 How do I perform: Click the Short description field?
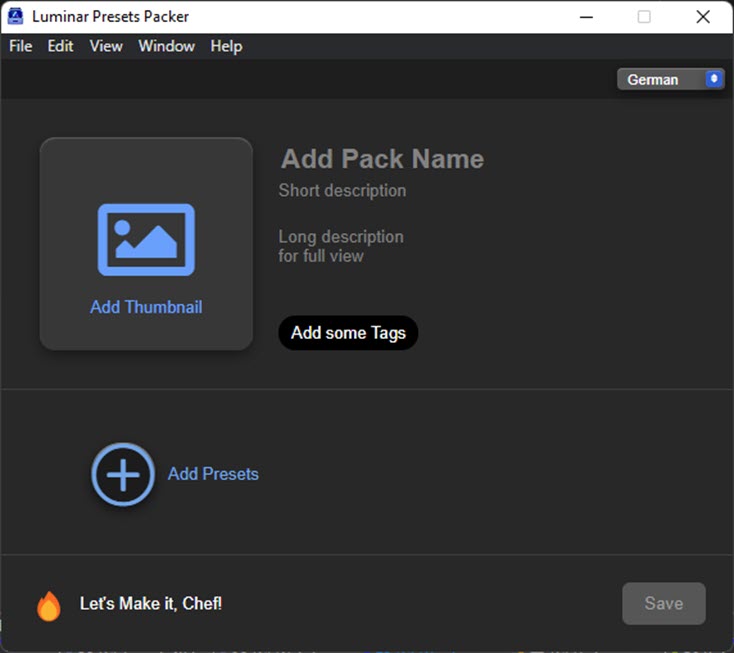pyautogui.click(x=342, y=191)
